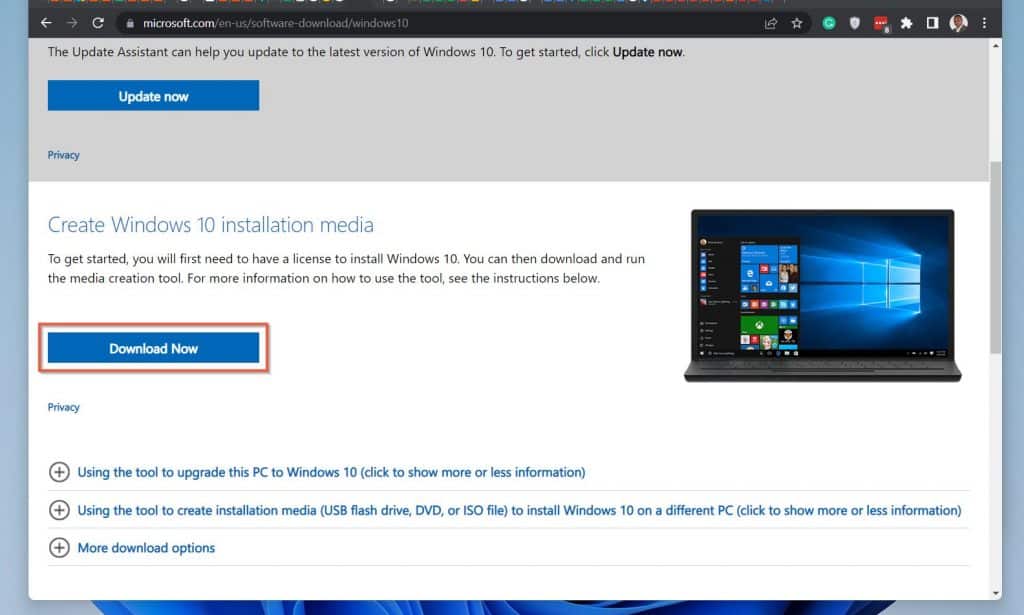Open the green Grammarly extension icon
The width and height of the screenshot is (1024, 615).
829,24
